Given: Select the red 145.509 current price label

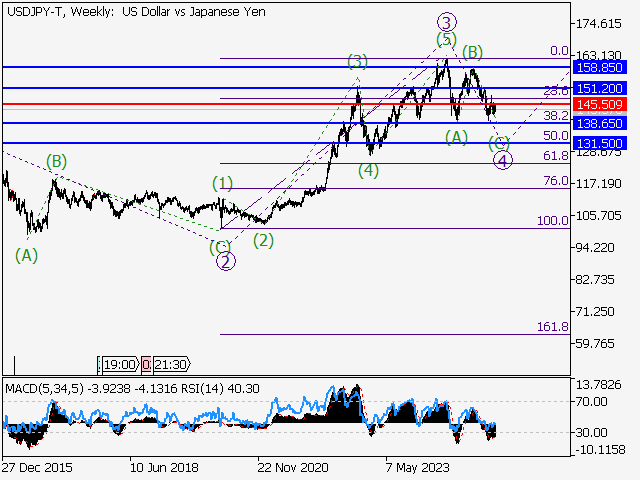Looking at the screenshot, I should (601, 104).
